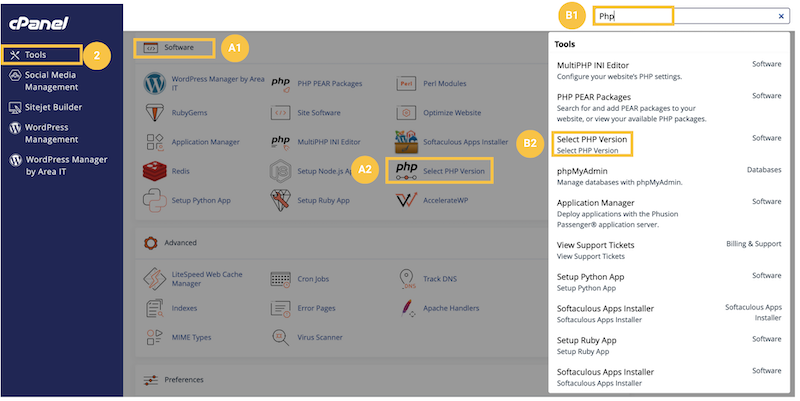Viewport: 800px width, 401px height.
Task: Click the Redis icon
Action: click(154, 171)
